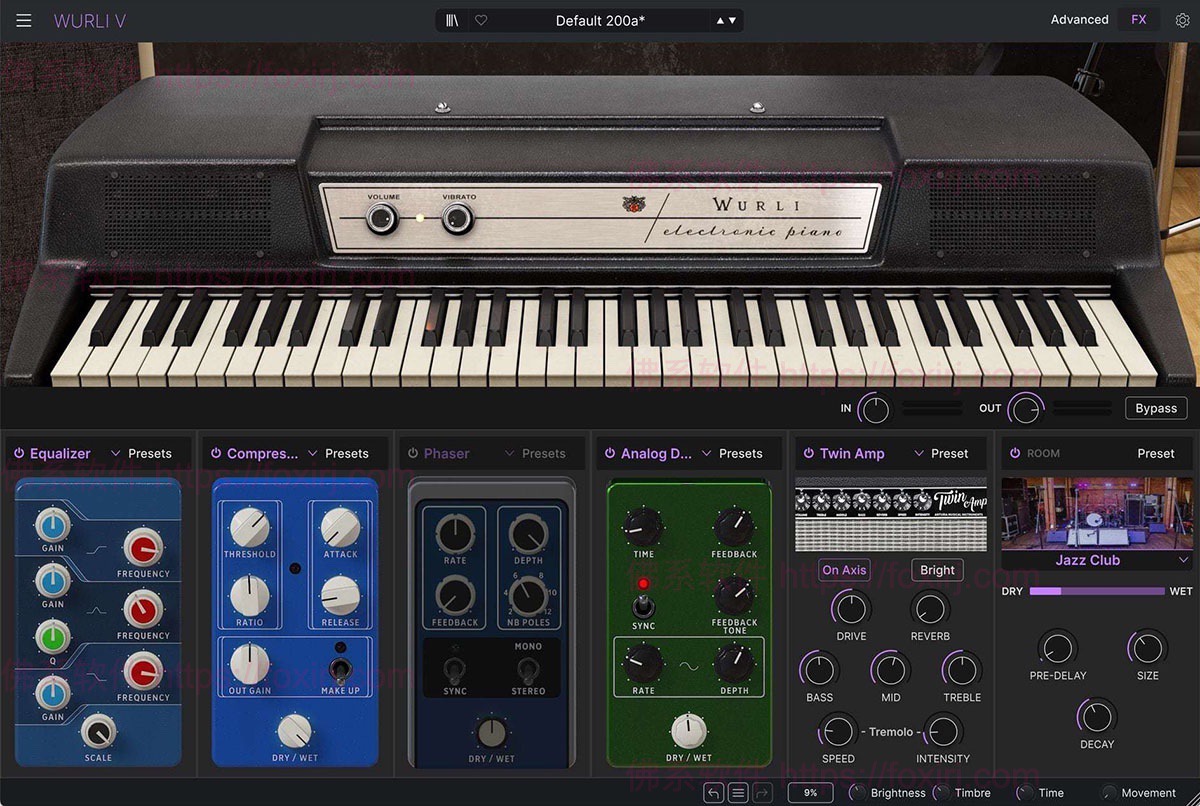Enable Sync on the Analog Delay
The height and width of the screenshot is (806, 1200).
click(x=642, y=607)
